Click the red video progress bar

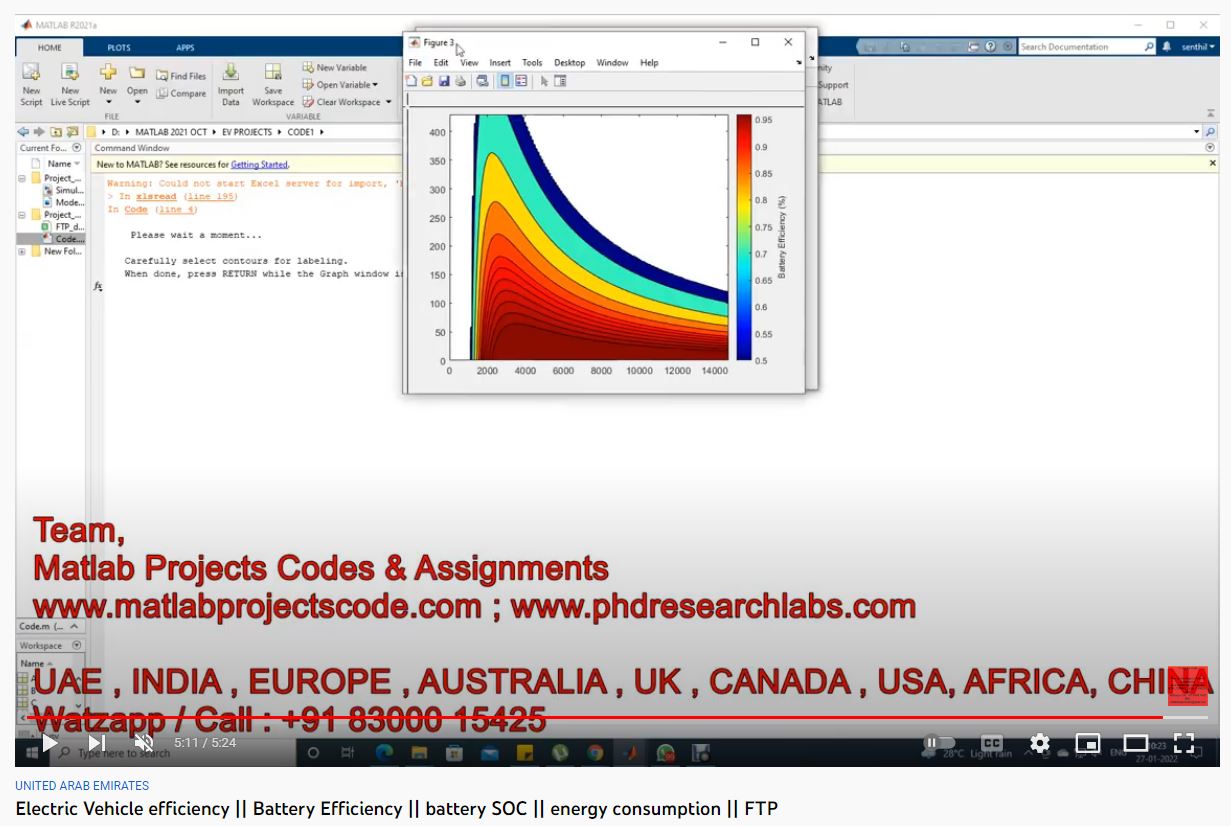[600, 717]
